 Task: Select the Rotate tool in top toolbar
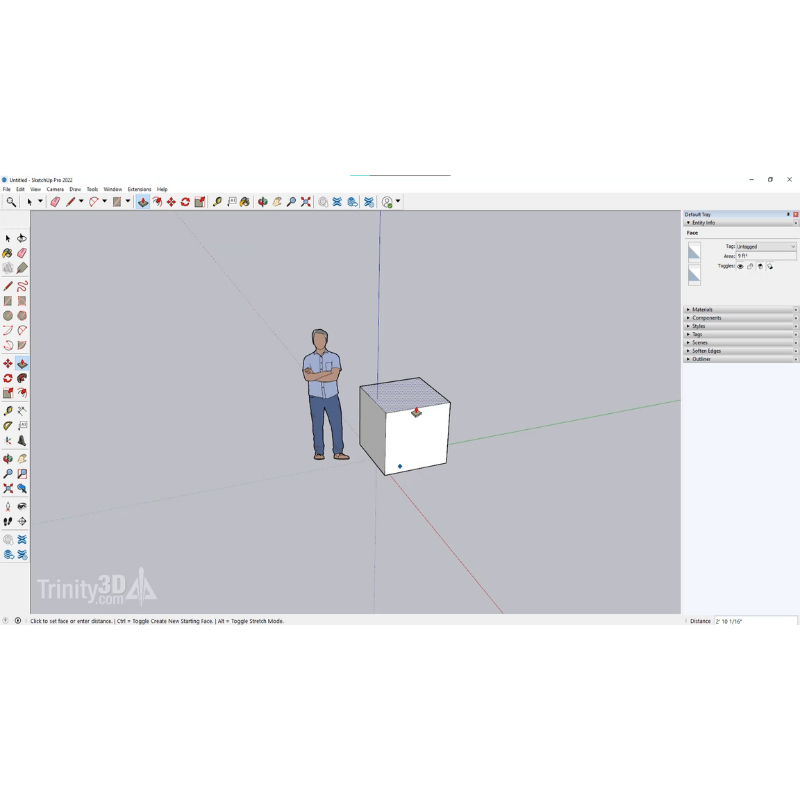pos(185,202)
